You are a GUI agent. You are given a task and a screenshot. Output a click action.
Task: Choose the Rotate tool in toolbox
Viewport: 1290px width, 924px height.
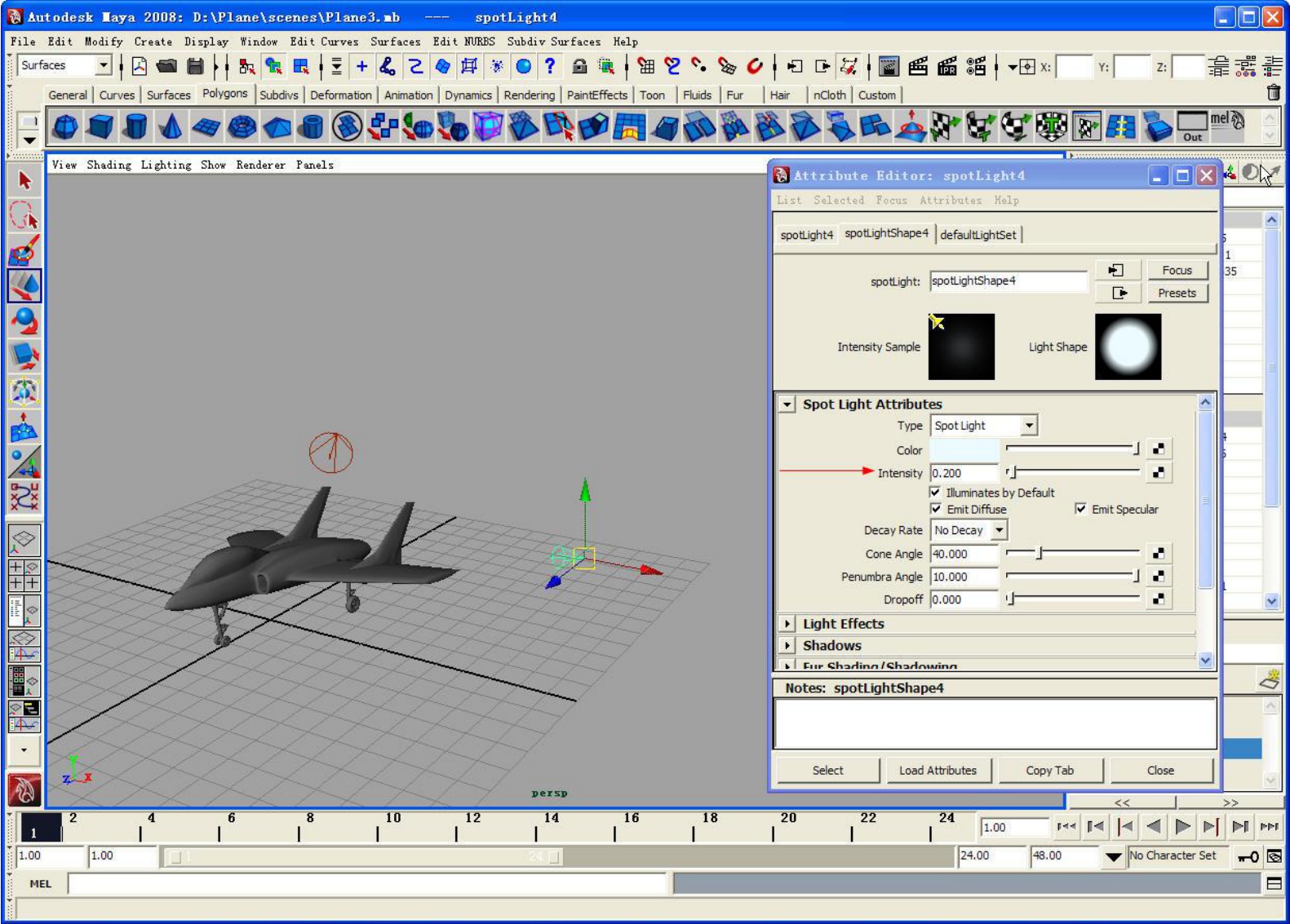click(x=24, y=321)
